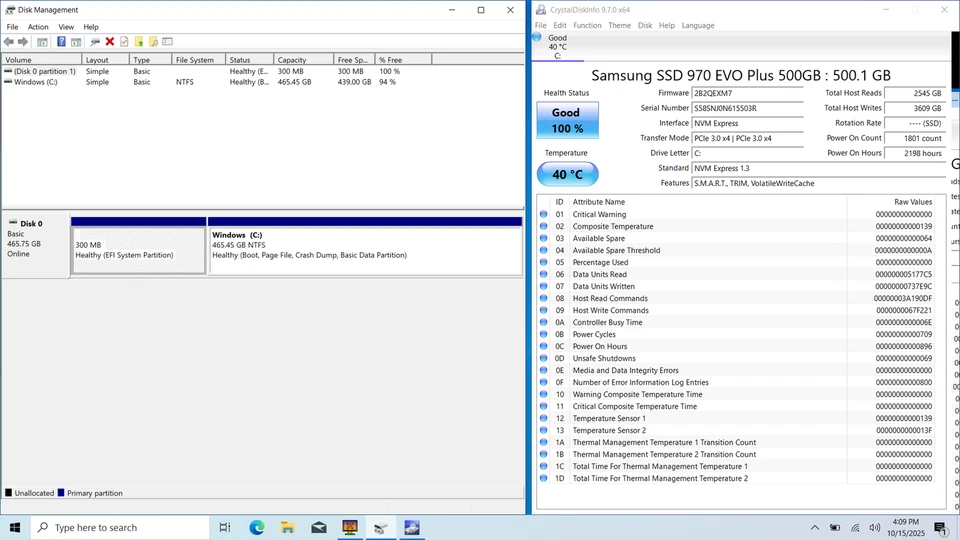The width and height of the screenshot is (960, 540).
Task: Click the Disk 0 drive icon in graphical view
Action: pyautogui.click(x=13, y=223)
